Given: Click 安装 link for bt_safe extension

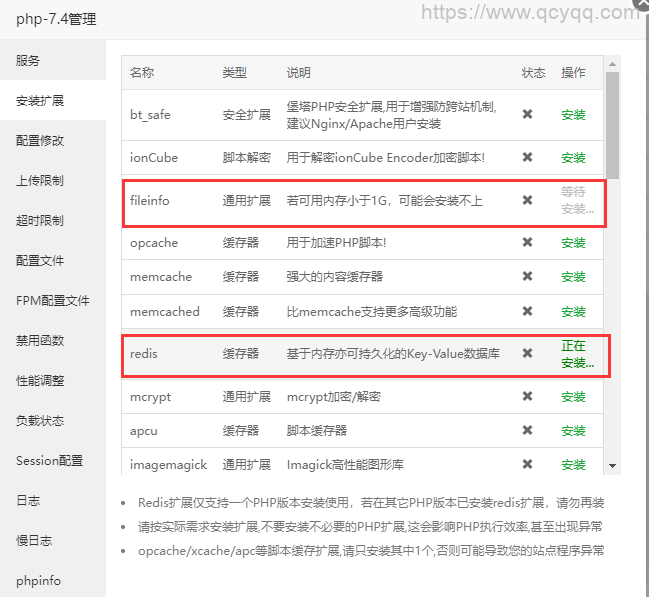Looking at the screenshot, I should pos(573,115).
